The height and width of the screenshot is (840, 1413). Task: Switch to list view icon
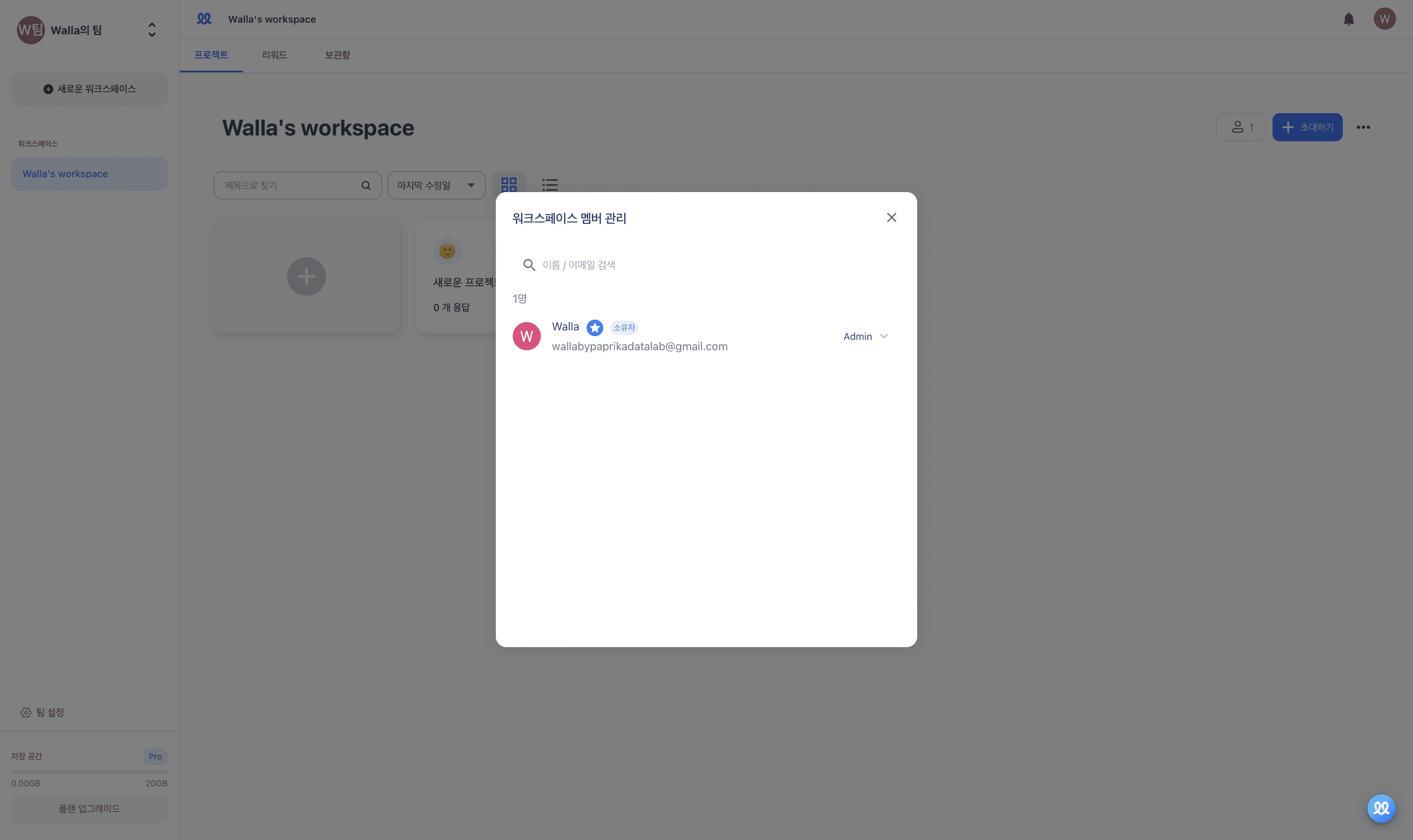pyautogui.click(x=549, y=185)
